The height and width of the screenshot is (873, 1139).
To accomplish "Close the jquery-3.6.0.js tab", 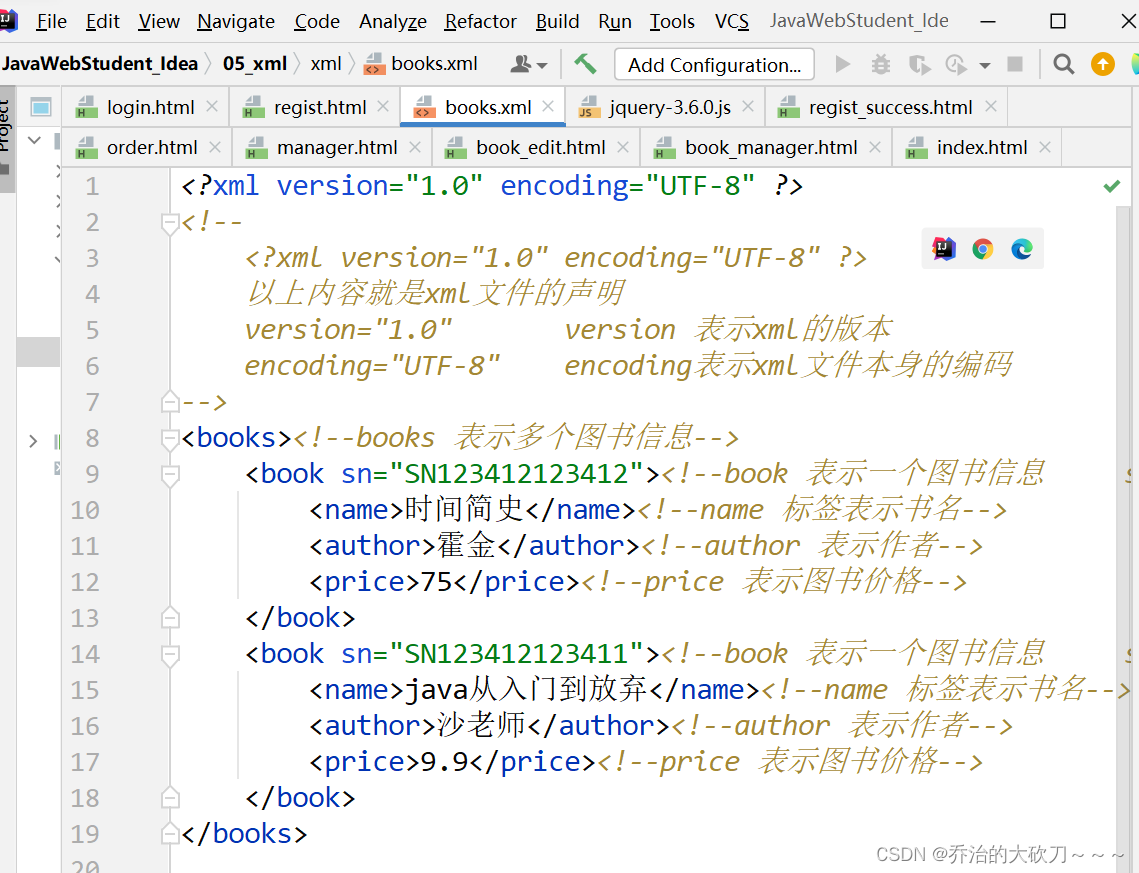I will 748,107.
